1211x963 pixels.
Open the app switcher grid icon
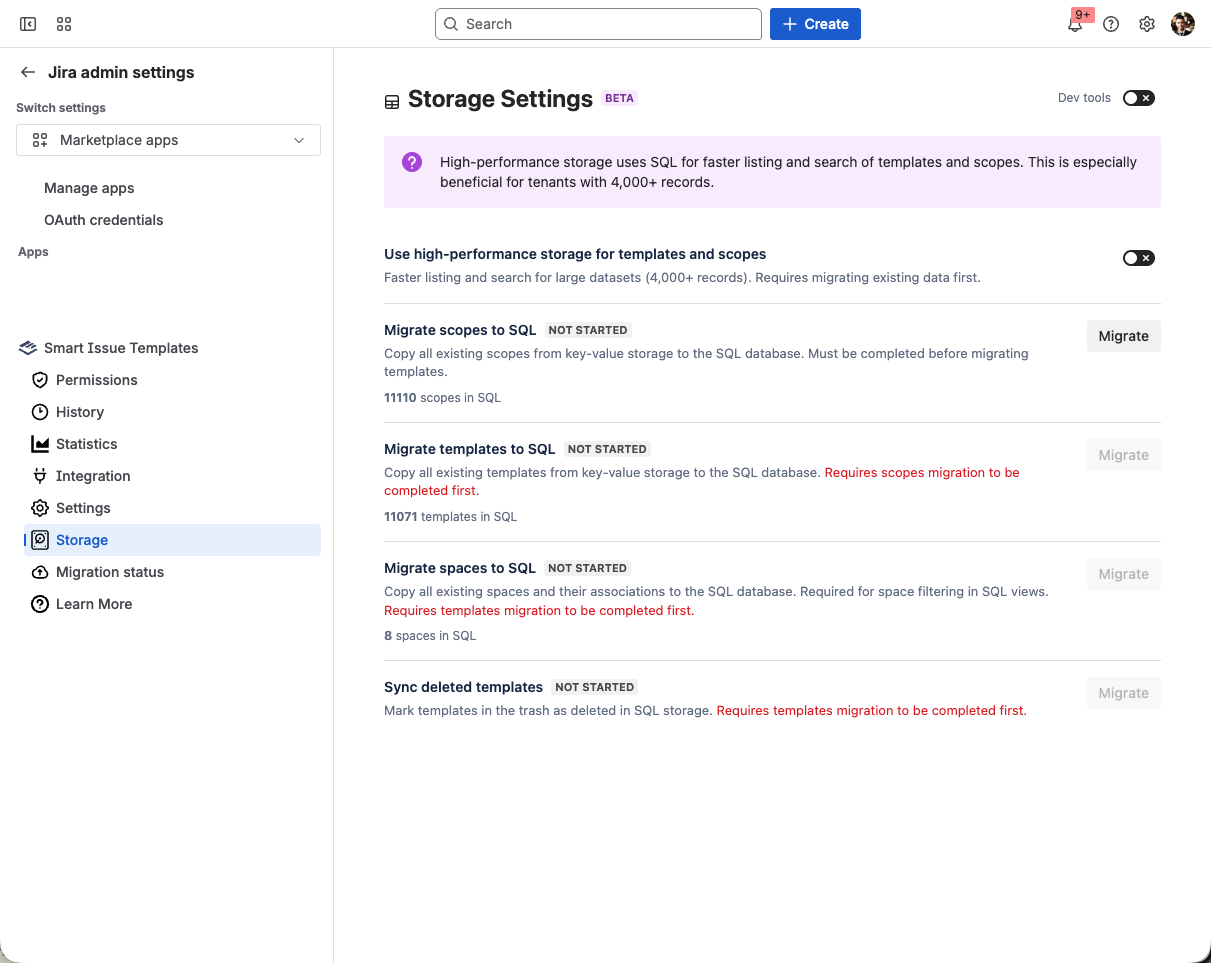[64, 24]
